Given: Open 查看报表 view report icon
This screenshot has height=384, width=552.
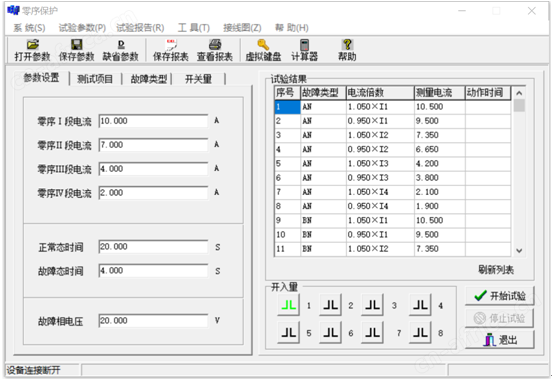Looking at the screenshot, I should tap(215, 50).
